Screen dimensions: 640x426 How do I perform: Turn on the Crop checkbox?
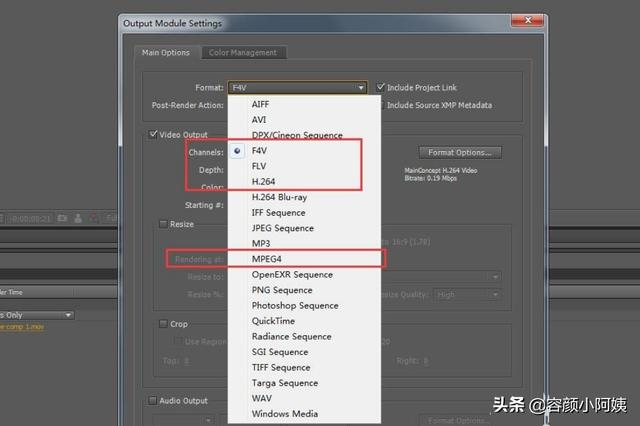(164, 324)
